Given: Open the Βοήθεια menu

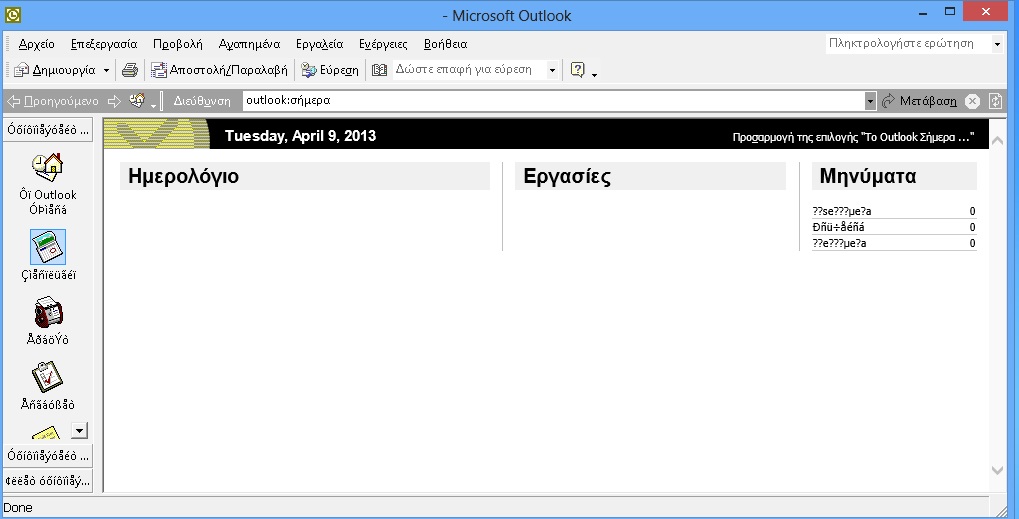Looking at the screenshot, I should [446, 44].
